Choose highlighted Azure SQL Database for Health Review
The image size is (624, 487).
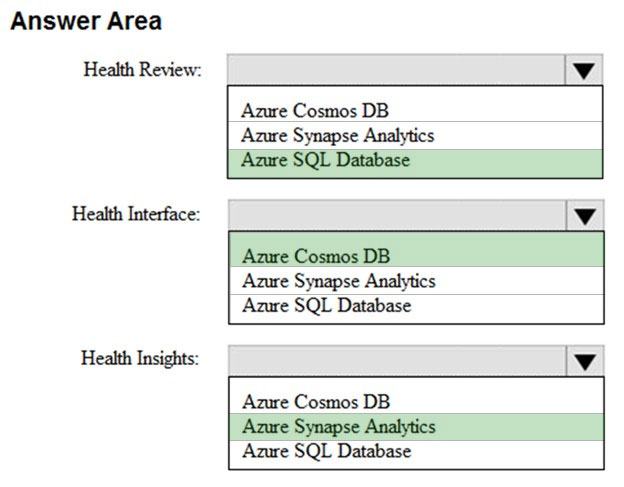(x=415, y=163)
